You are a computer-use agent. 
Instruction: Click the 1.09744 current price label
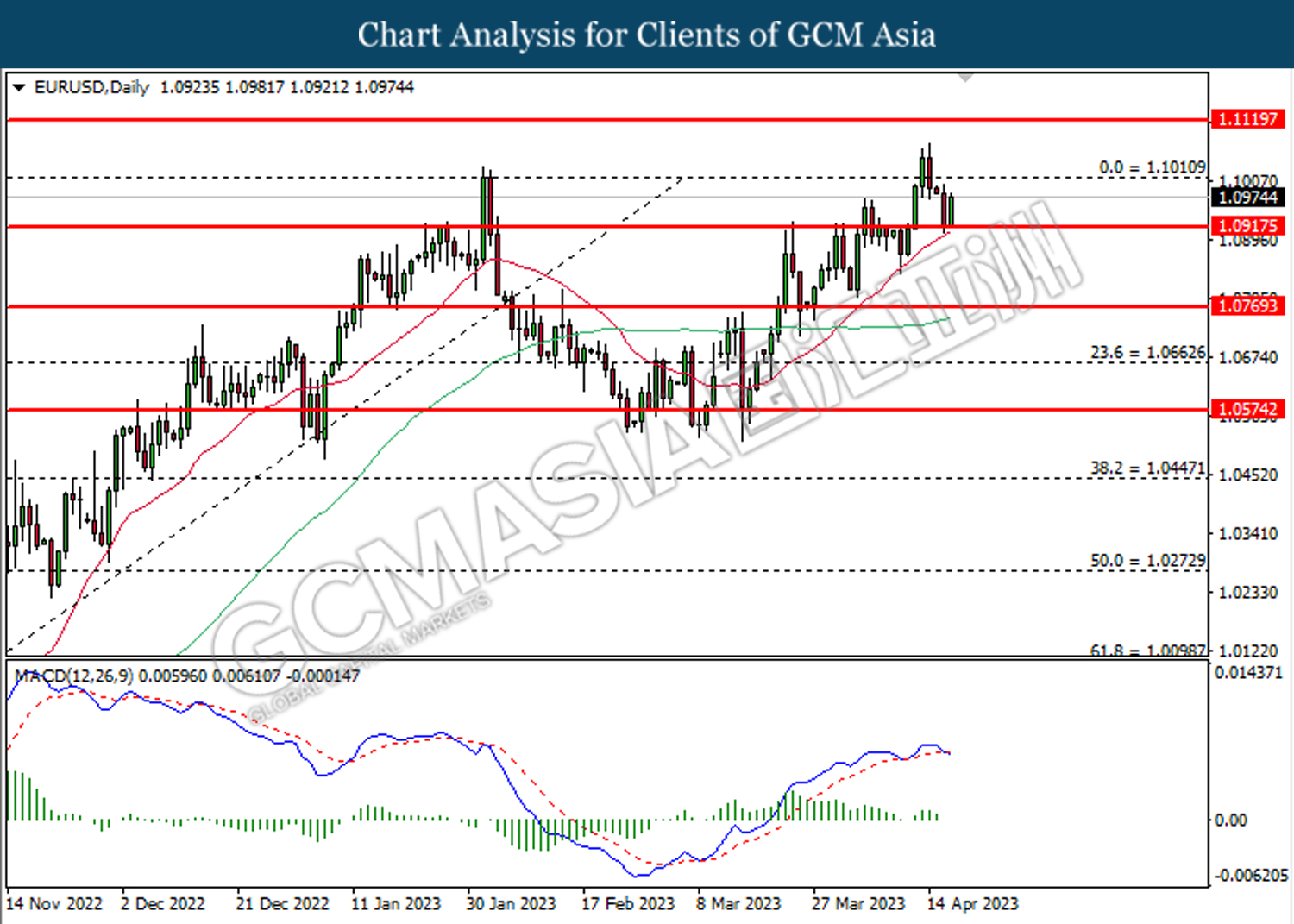point(1247,198)
